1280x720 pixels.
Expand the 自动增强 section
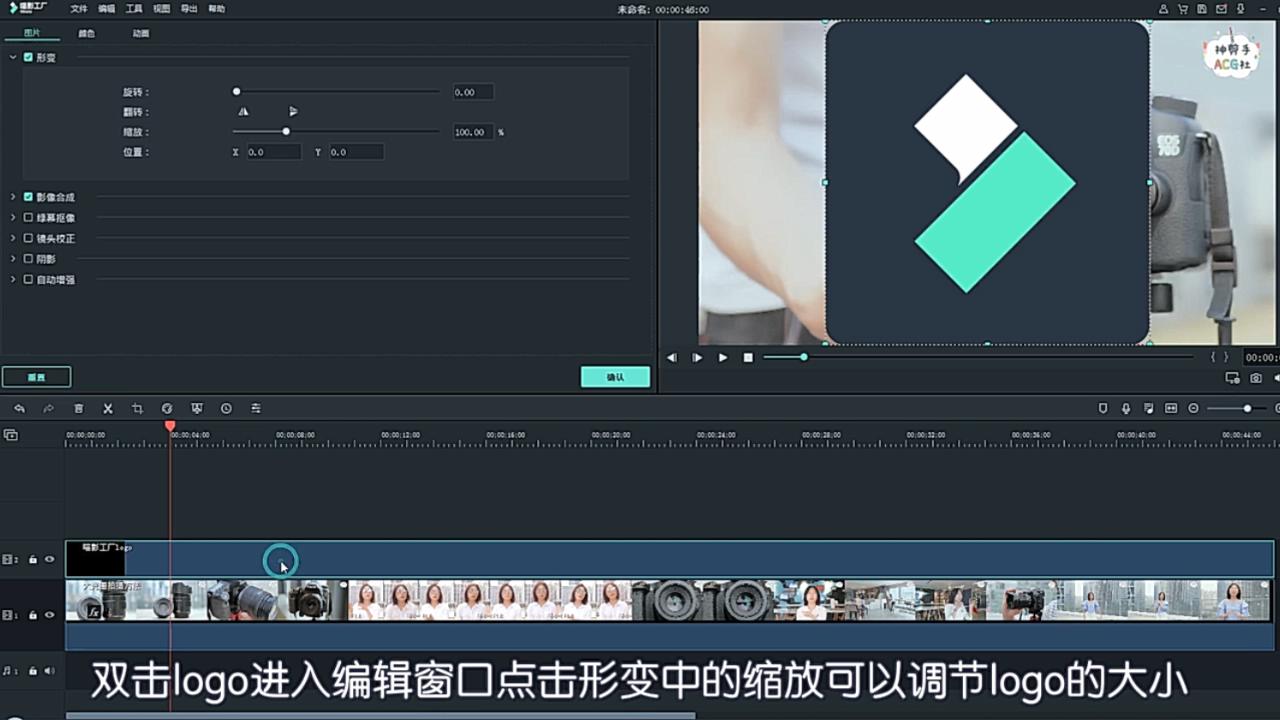point(13,280)
